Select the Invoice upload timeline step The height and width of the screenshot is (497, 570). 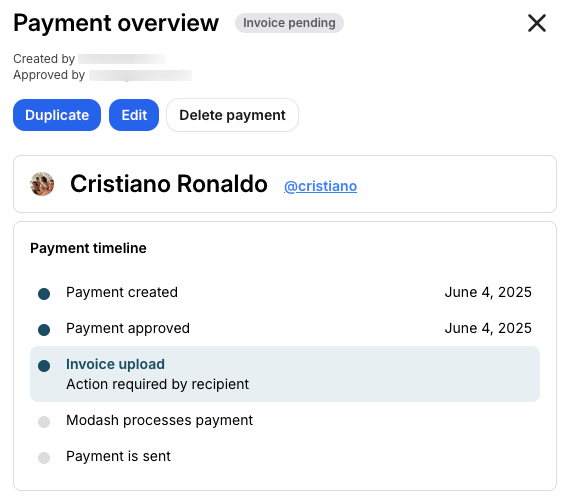[x=285, y=374]
